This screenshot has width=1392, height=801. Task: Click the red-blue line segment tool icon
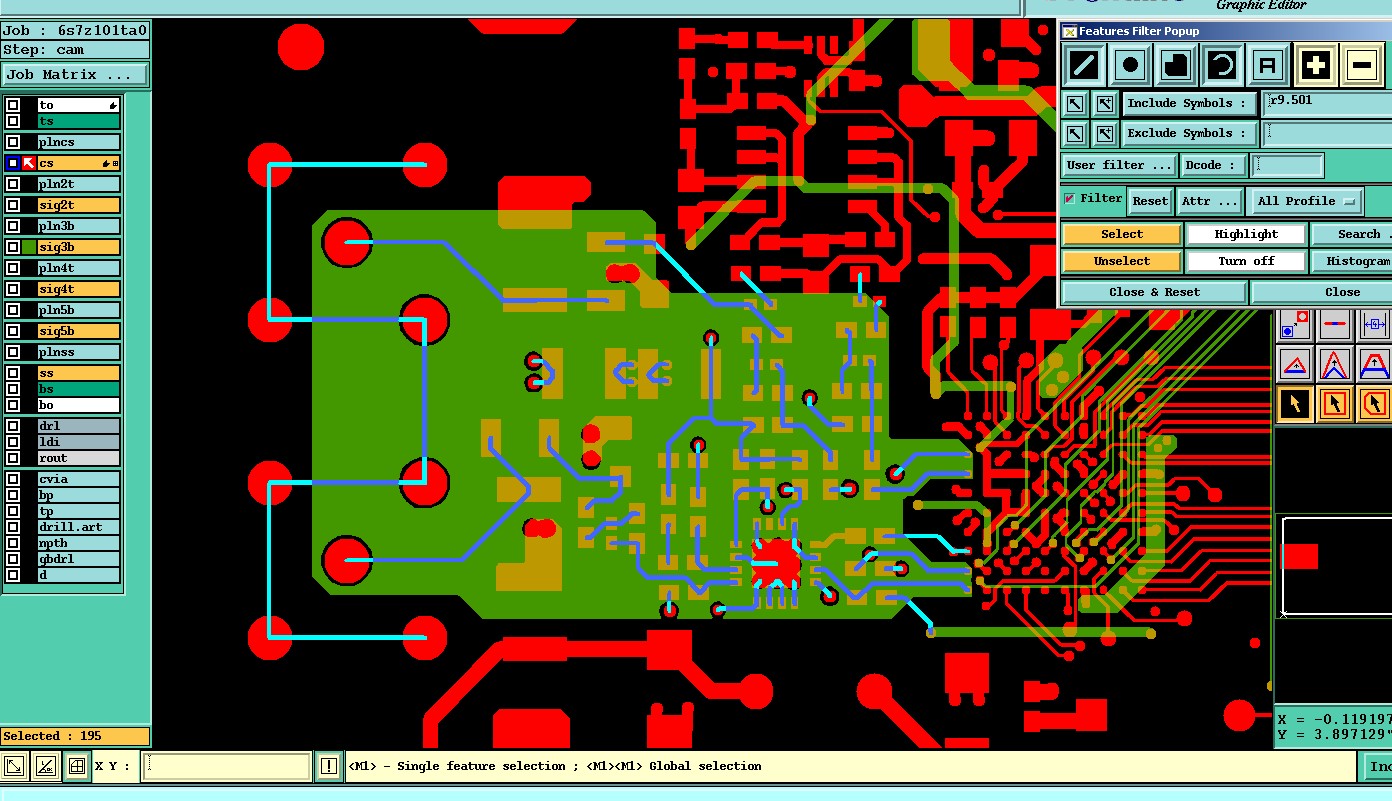1335,325
